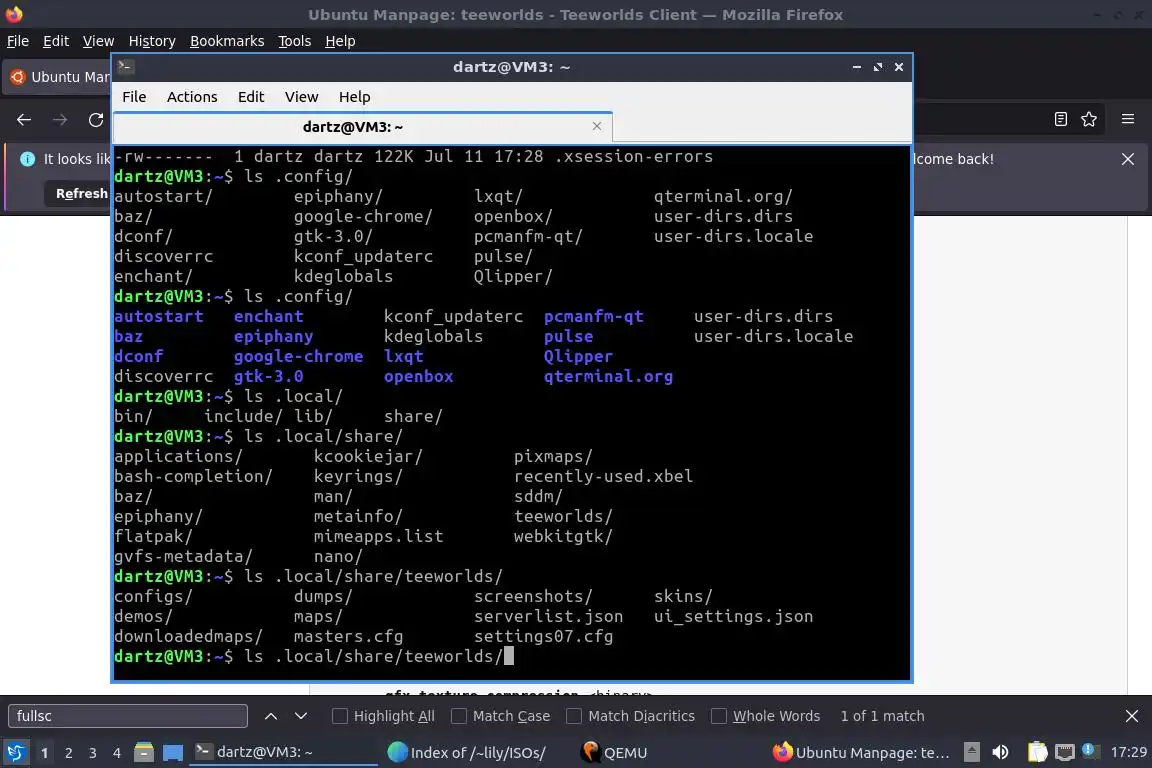Reload the page in Firefox
Image resolution: width=1152 pixels, height=768 pixels.
tap(96, 120)
